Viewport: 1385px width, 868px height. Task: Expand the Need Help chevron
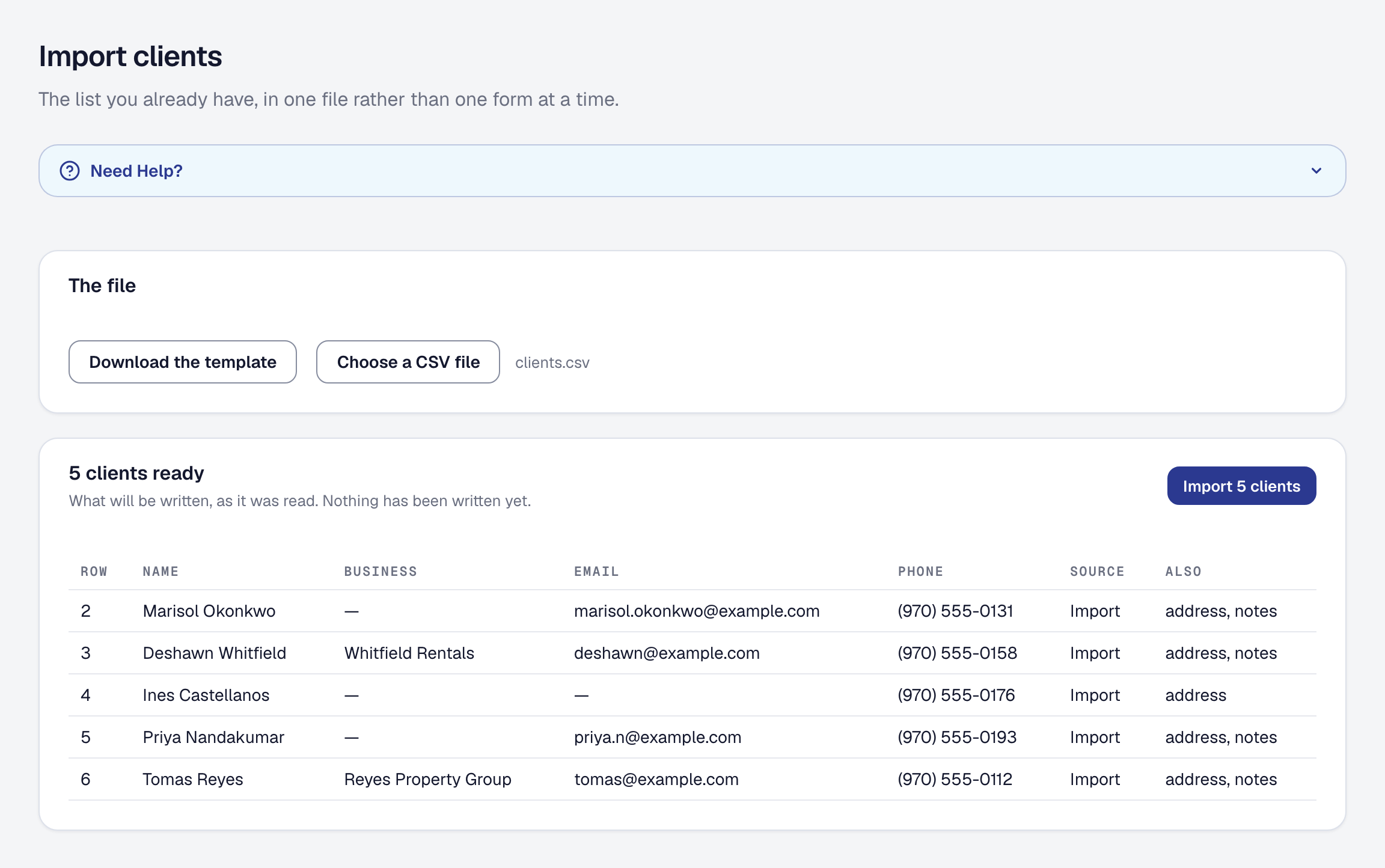[1316, 171]
